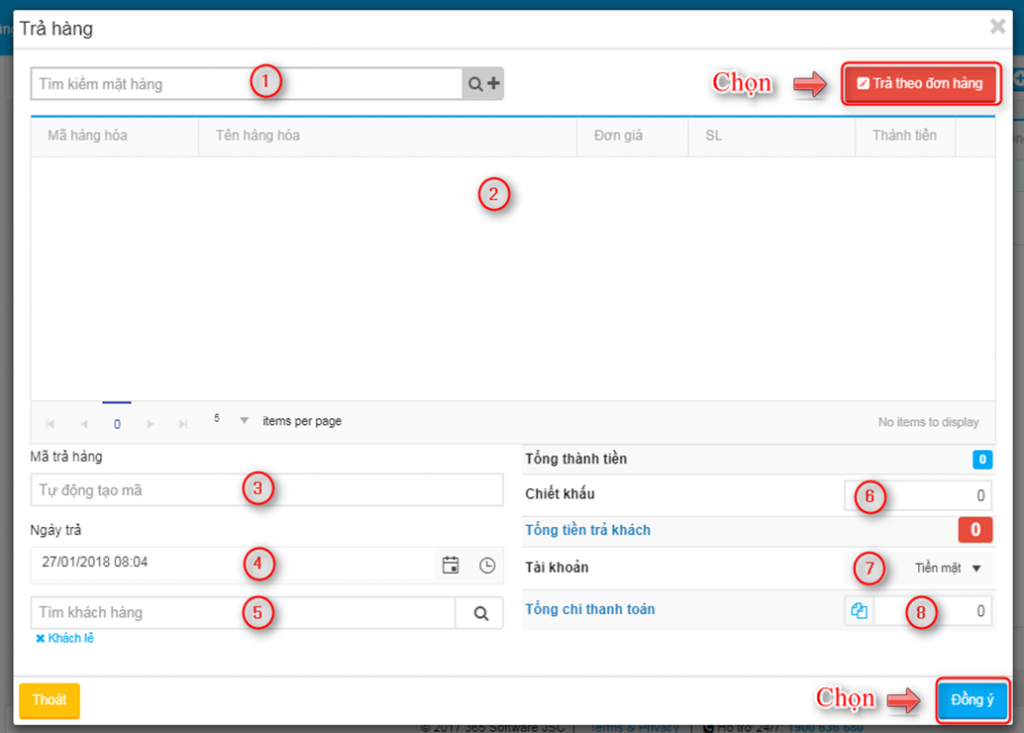Go to the first page of items

(50, 424)
